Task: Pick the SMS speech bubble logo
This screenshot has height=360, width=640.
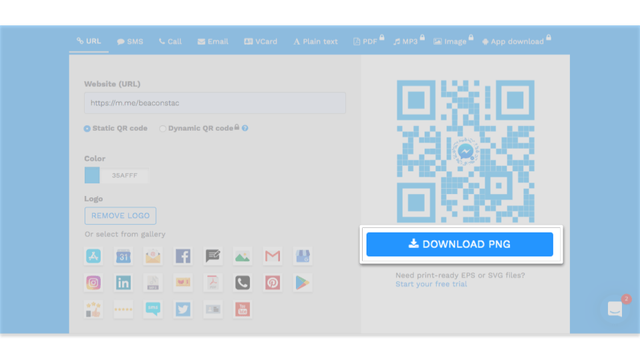Action: coord(153,309)
